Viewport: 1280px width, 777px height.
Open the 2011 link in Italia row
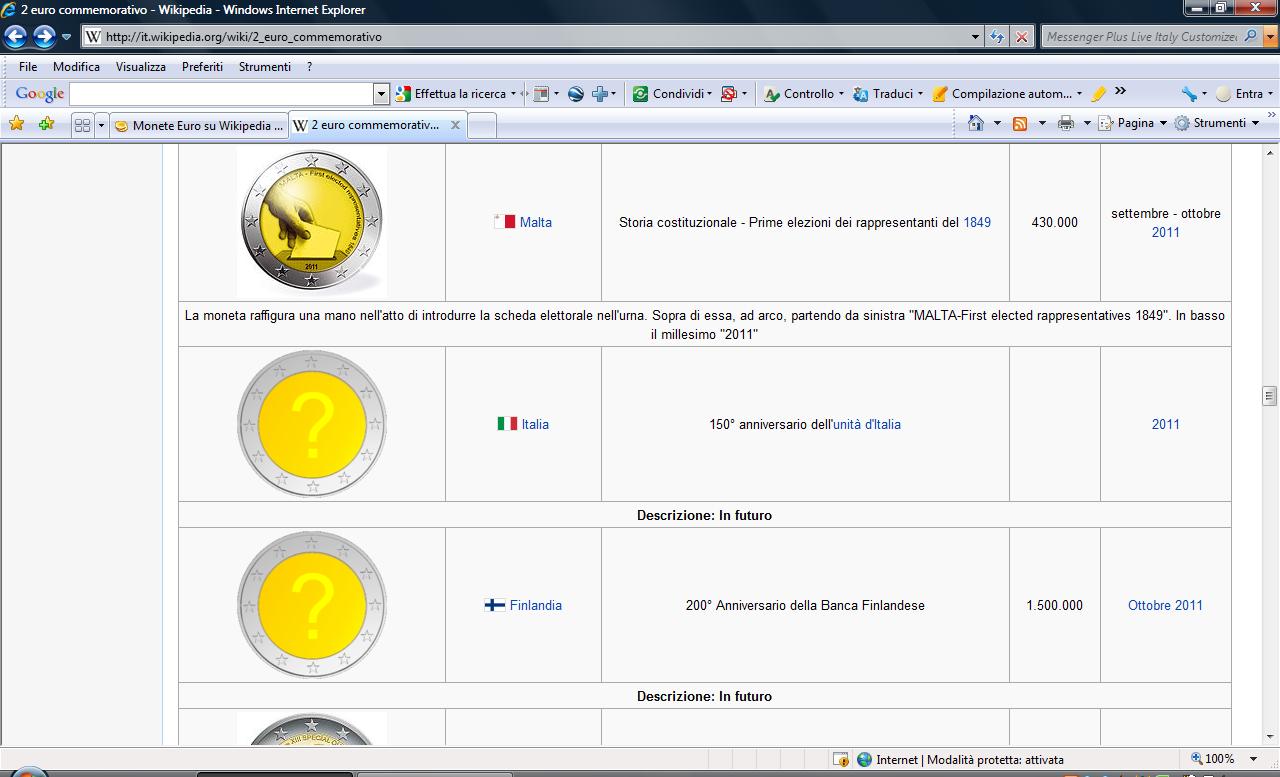tap(1165, 424)
